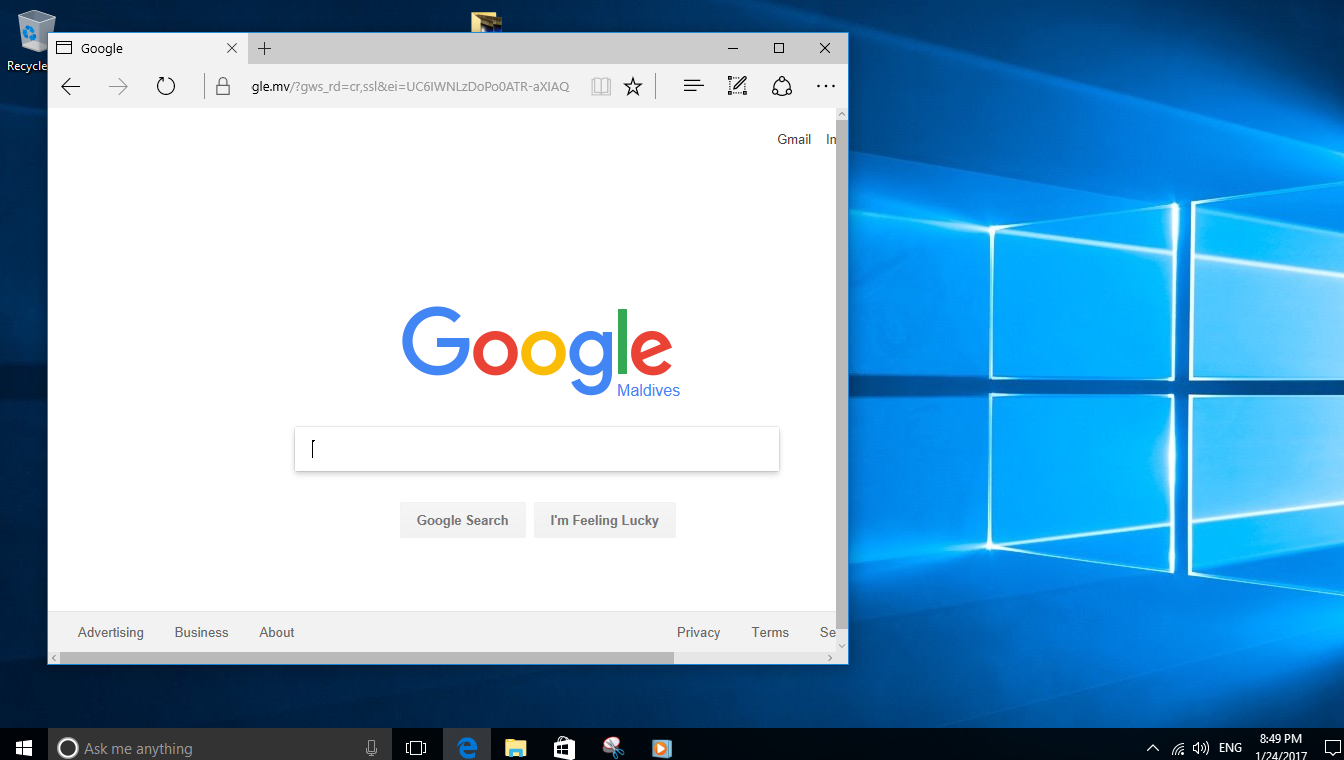The image size is (1344, 760).
Task: Click the Edge icon in taskbar
Action: [x=467, y=747]
